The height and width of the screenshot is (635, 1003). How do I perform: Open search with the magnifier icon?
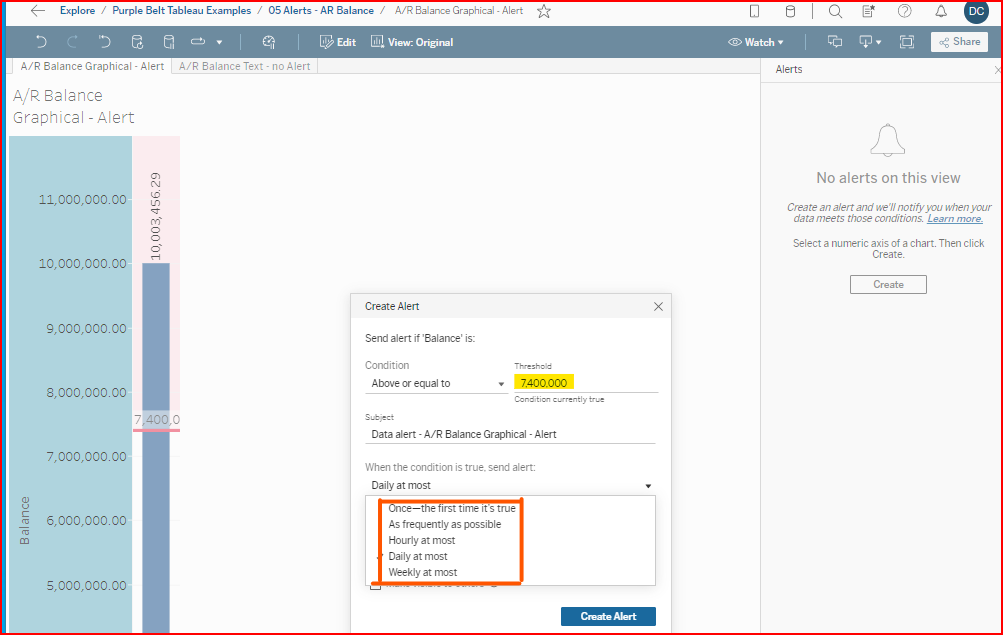(835, 12)
